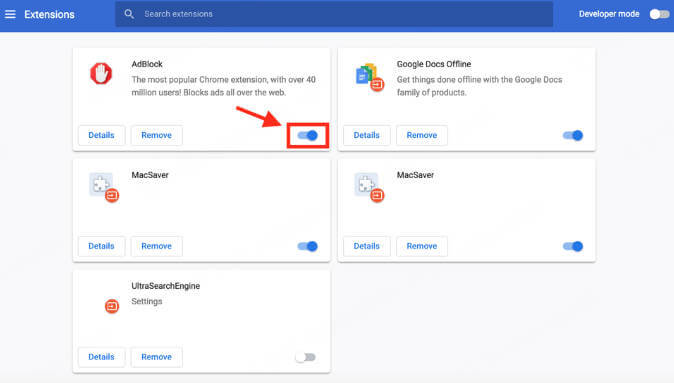Screen dimensions: 674x383
Task: Enable the UltraSearchEngine toggle
Action: (306, 357)
